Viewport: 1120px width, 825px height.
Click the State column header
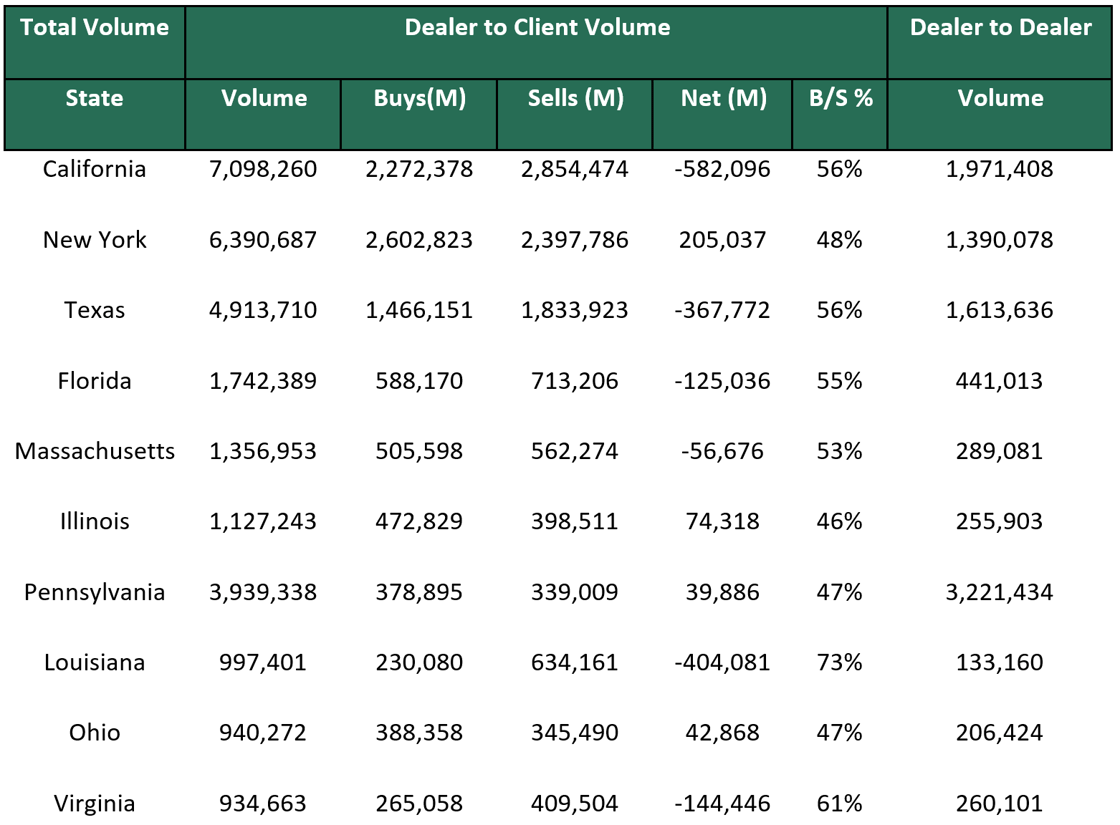pos(95,98)
